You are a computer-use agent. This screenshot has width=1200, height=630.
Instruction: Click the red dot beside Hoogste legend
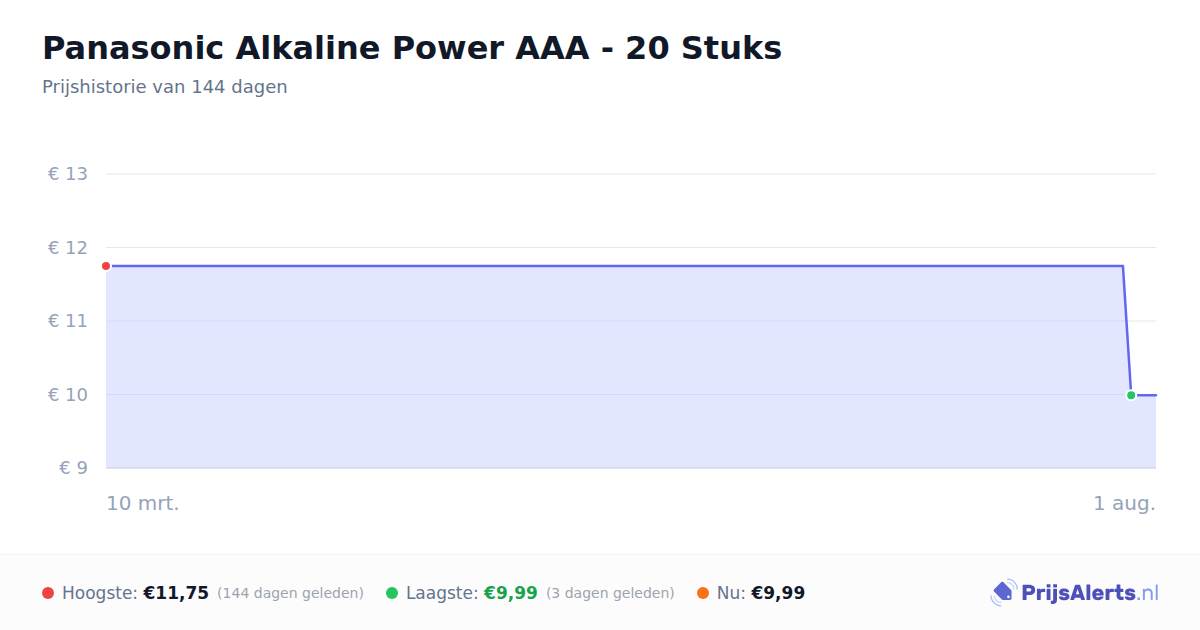tap(48, 593)
